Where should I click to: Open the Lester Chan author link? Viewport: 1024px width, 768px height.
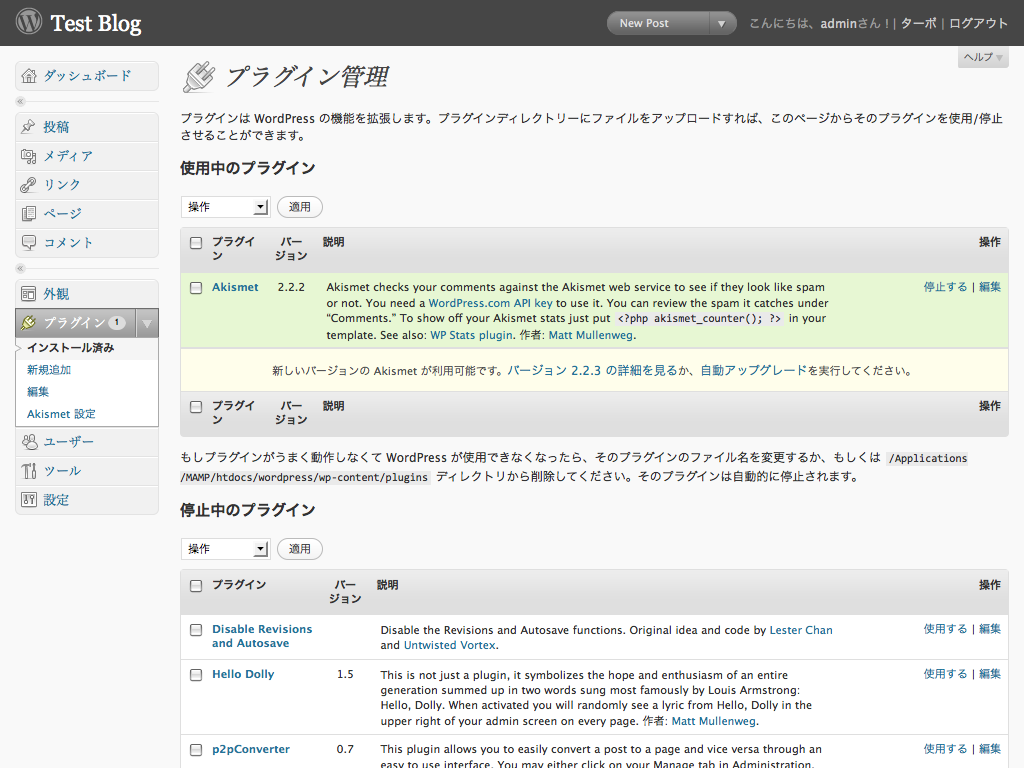pos(801,630)
